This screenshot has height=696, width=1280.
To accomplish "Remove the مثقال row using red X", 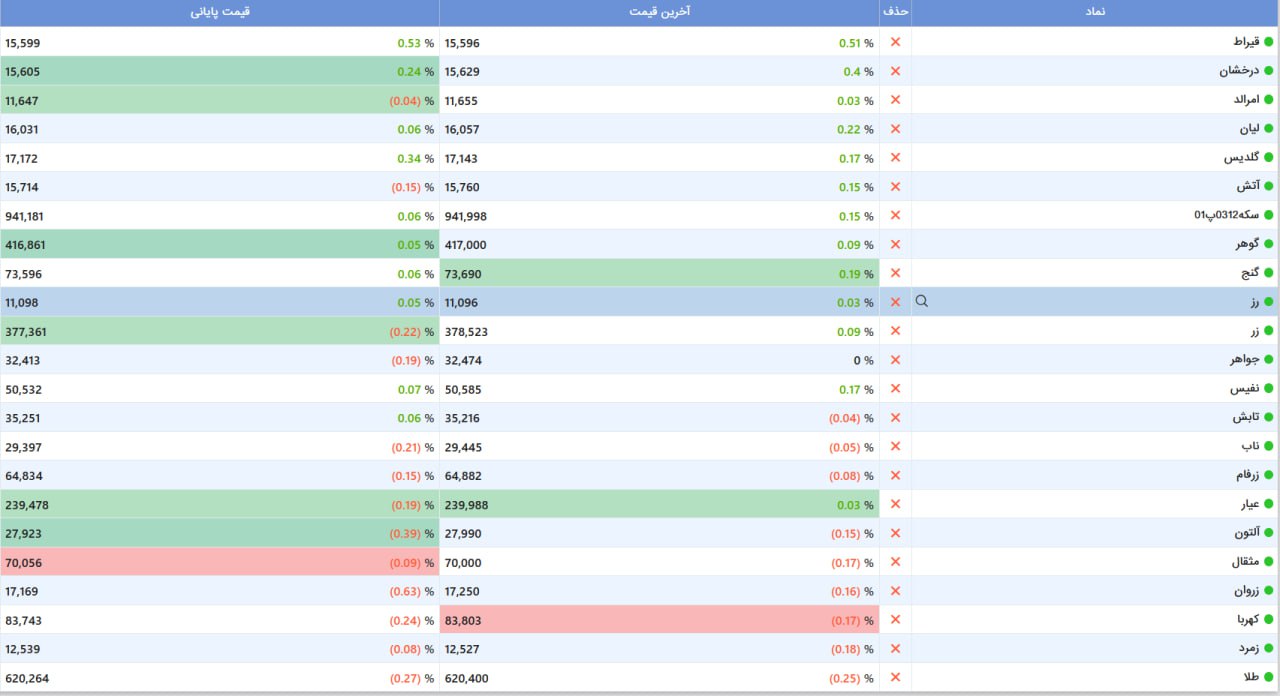I will (x=895, y=562).
